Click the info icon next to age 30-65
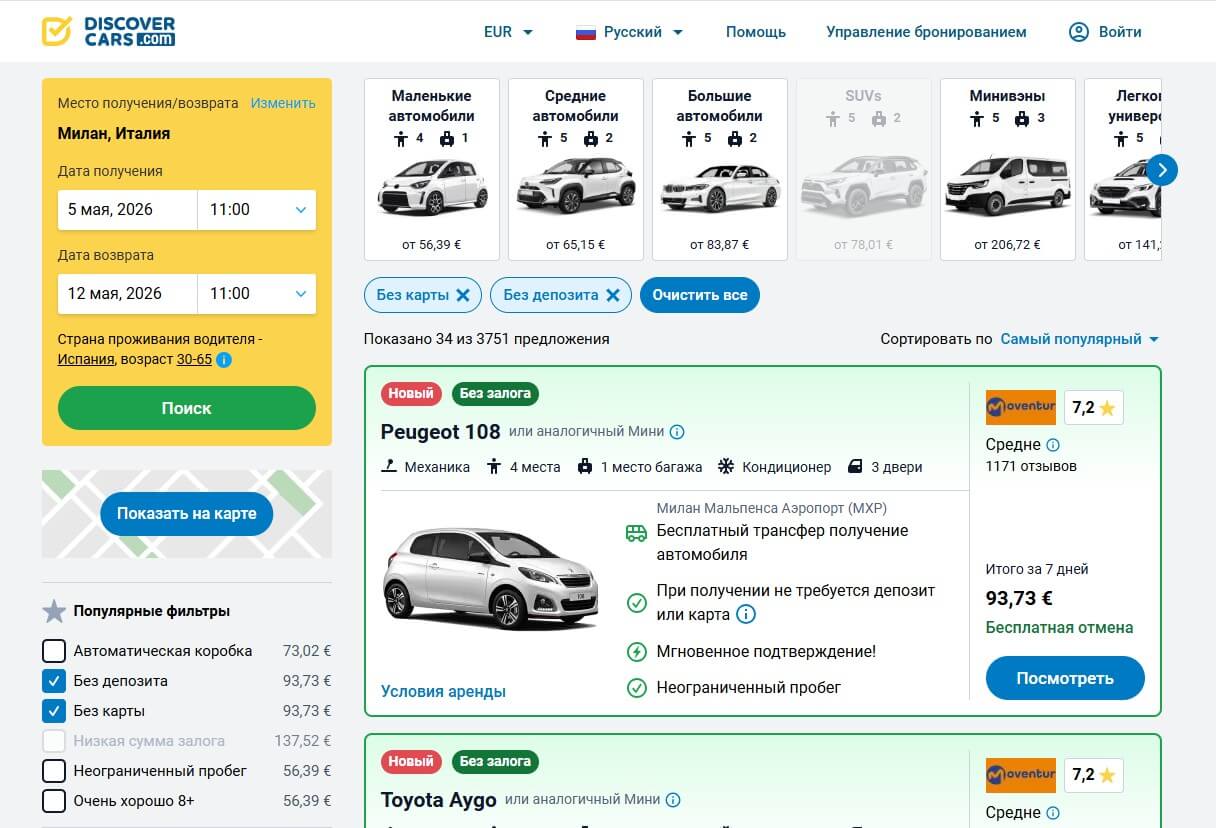The image size is (1216, 828). [224, 359]
